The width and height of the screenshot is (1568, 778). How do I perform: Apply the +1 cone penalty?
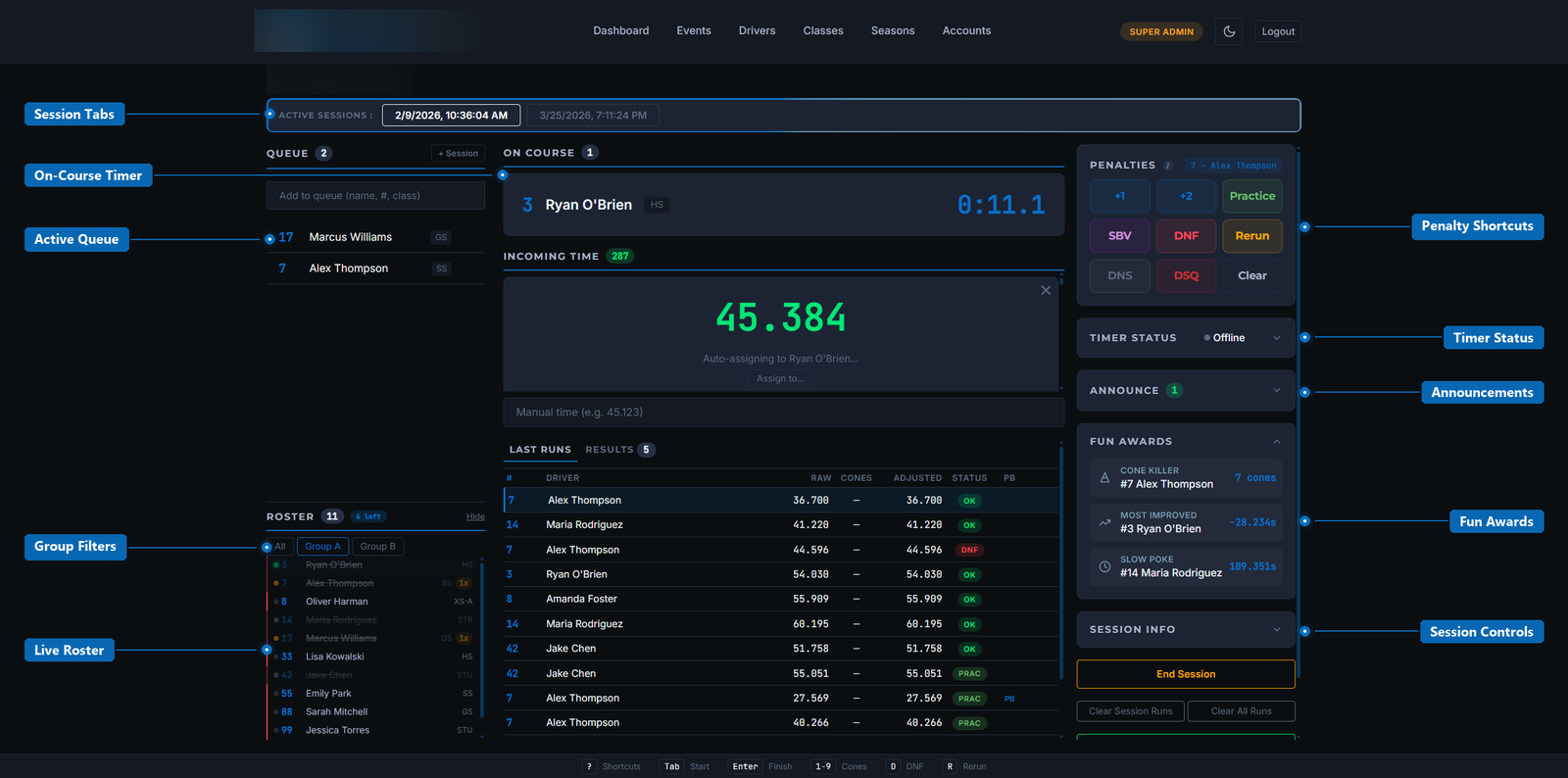(x=1120, y=196)
